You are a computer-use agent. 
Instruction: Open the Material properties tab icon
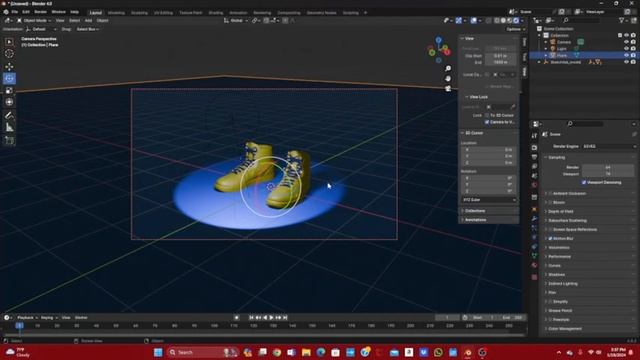(535, 265)
